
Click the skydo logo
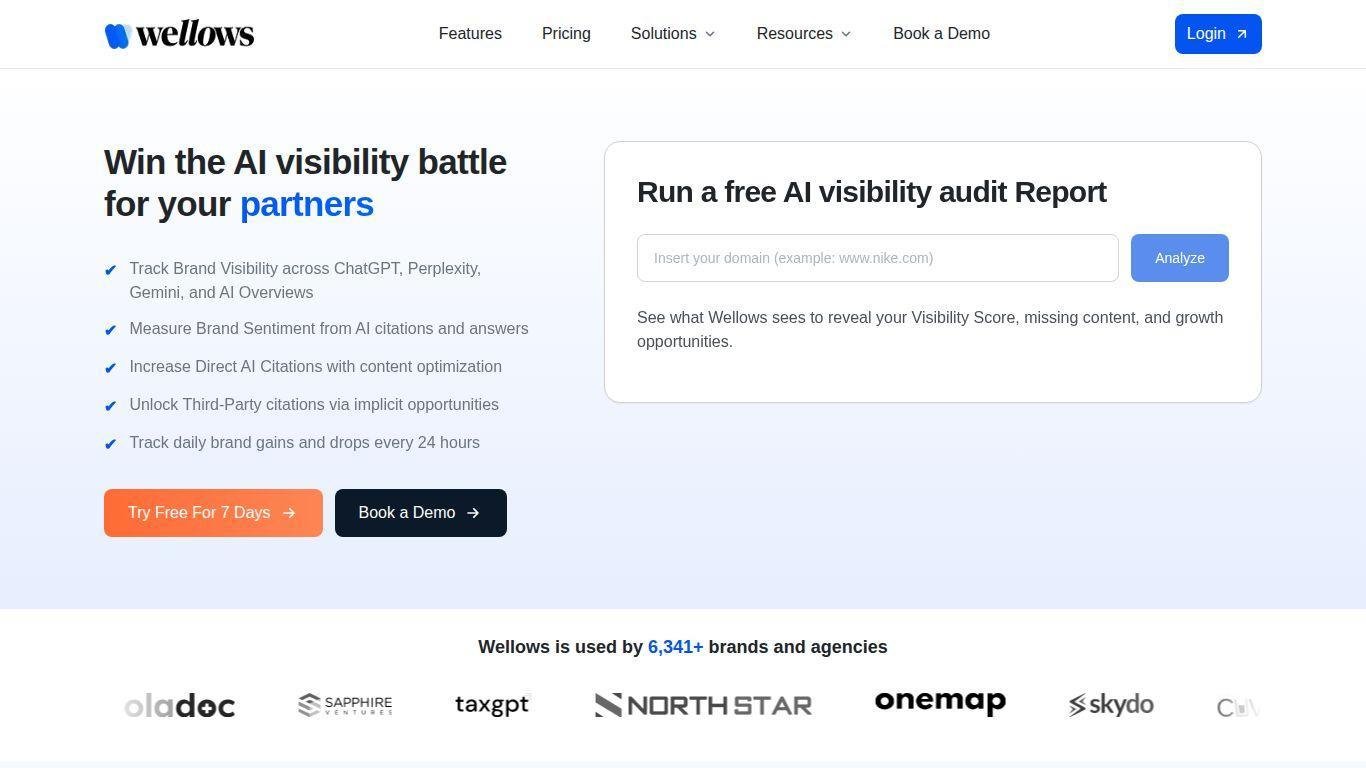1111,705
